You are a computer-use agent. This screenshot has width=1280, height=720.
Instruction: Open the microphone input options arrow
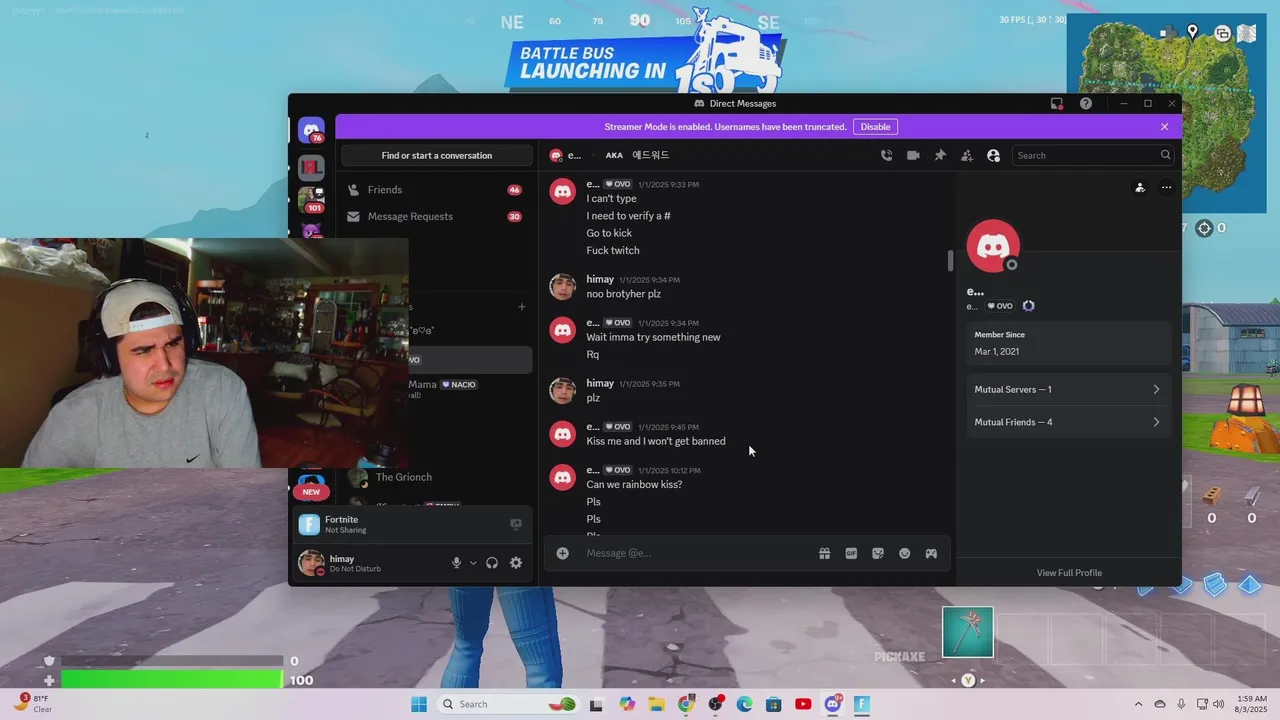pos(473,563)
